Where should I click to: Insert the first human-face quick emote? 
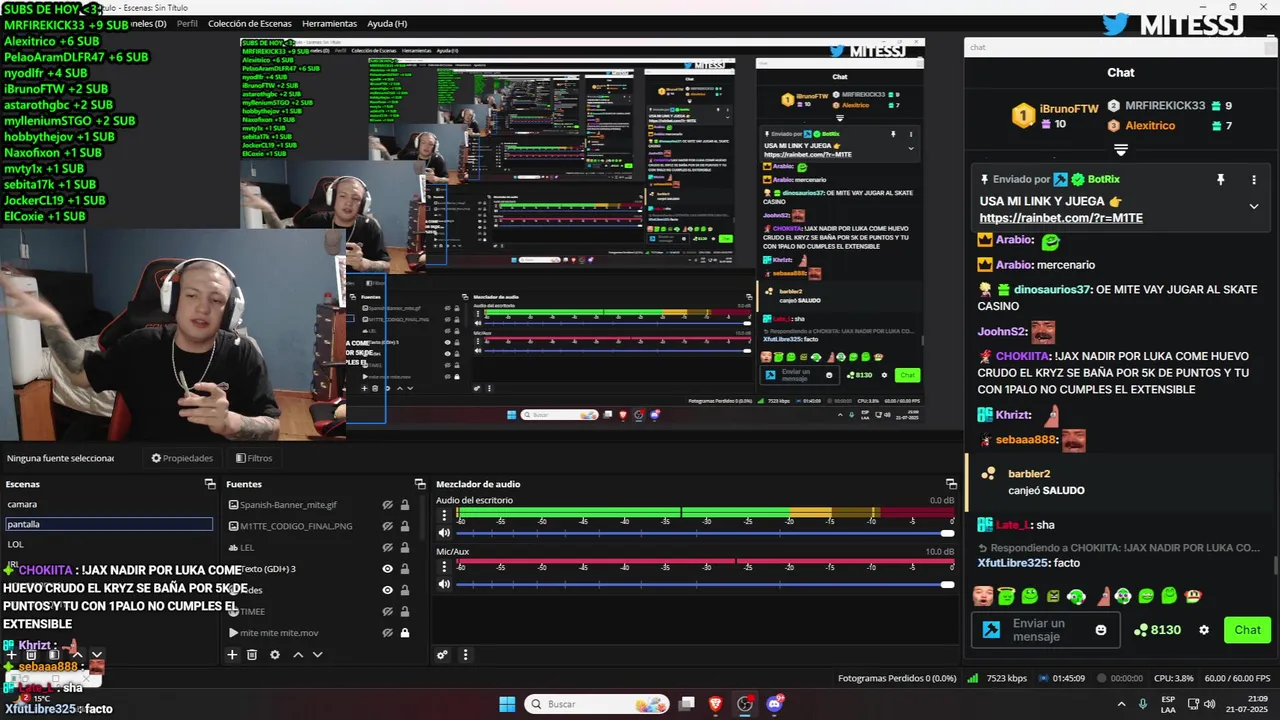pos(983,597)
